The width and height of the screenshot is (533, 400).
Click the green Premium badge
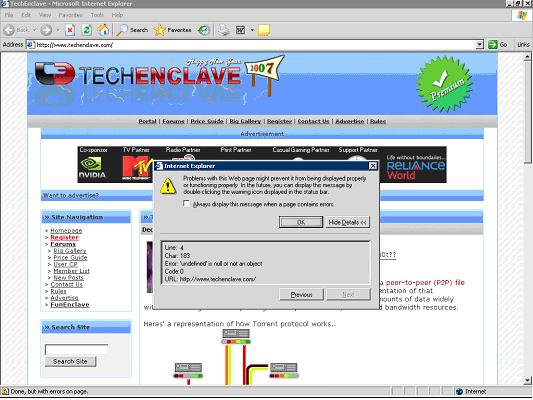[x=445, y=85]
